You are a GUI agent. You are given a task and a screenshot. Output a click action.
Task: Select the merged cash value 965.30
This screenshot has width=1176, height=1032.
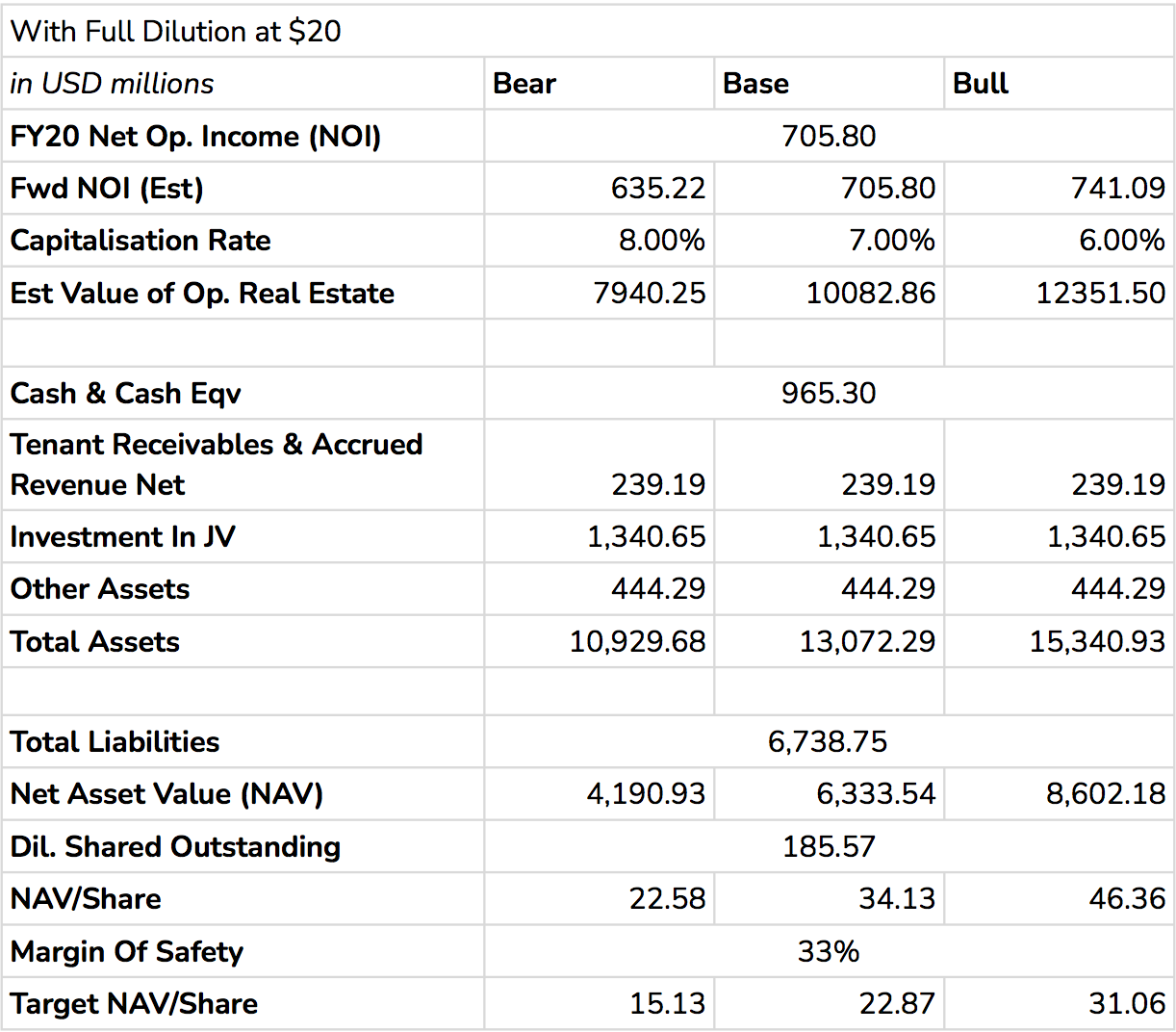pyautogui.click(x=829, y=393)
